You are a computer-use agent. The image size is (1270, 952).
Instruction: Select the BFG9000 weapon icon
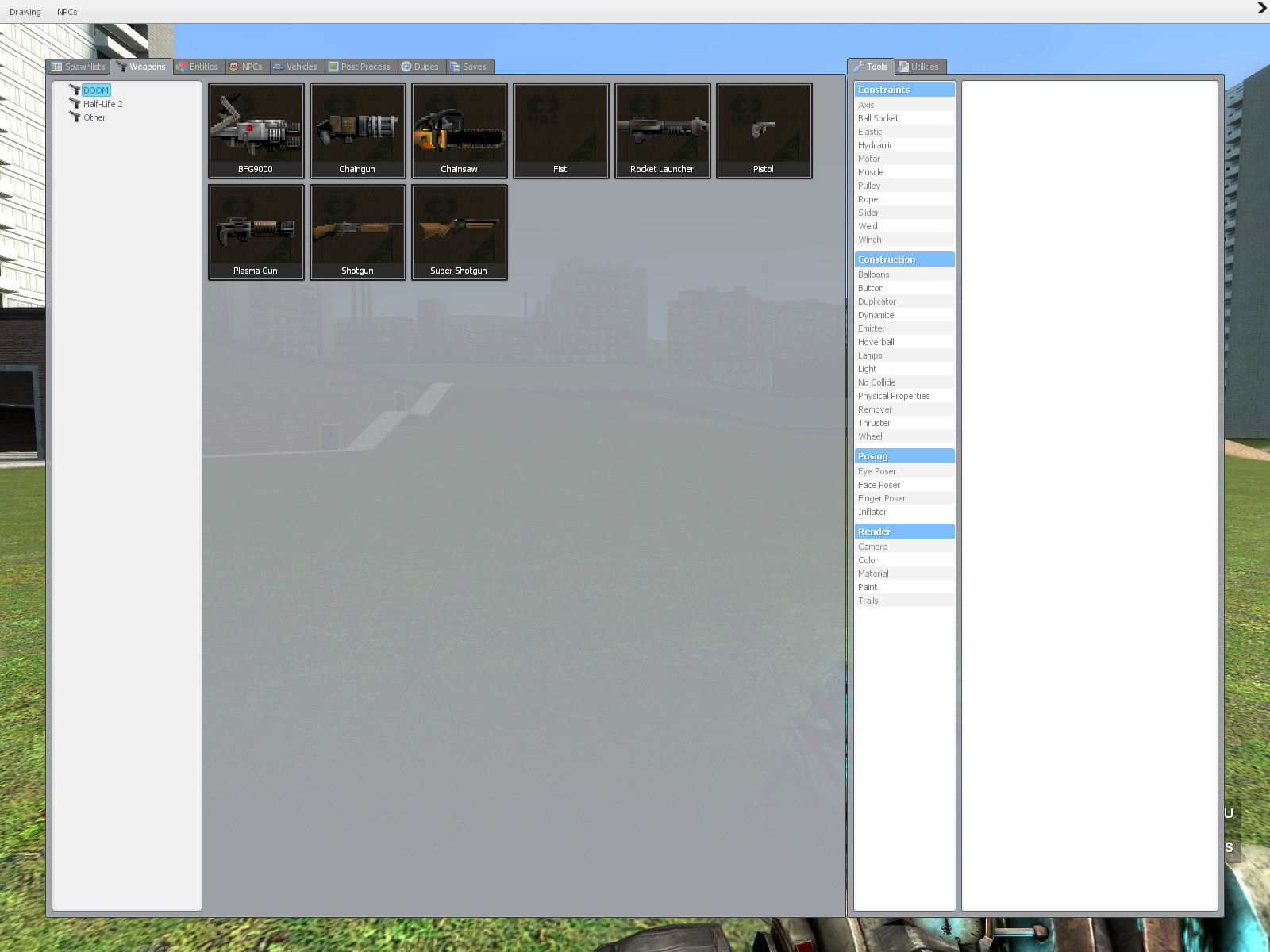pyautogui.click(x=256, y=131)
